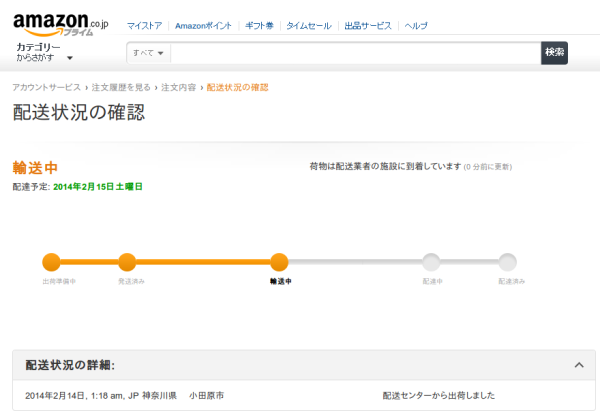Navigate to 注文内容 breadcrumb
600x415 pixels.
[179, 88]
